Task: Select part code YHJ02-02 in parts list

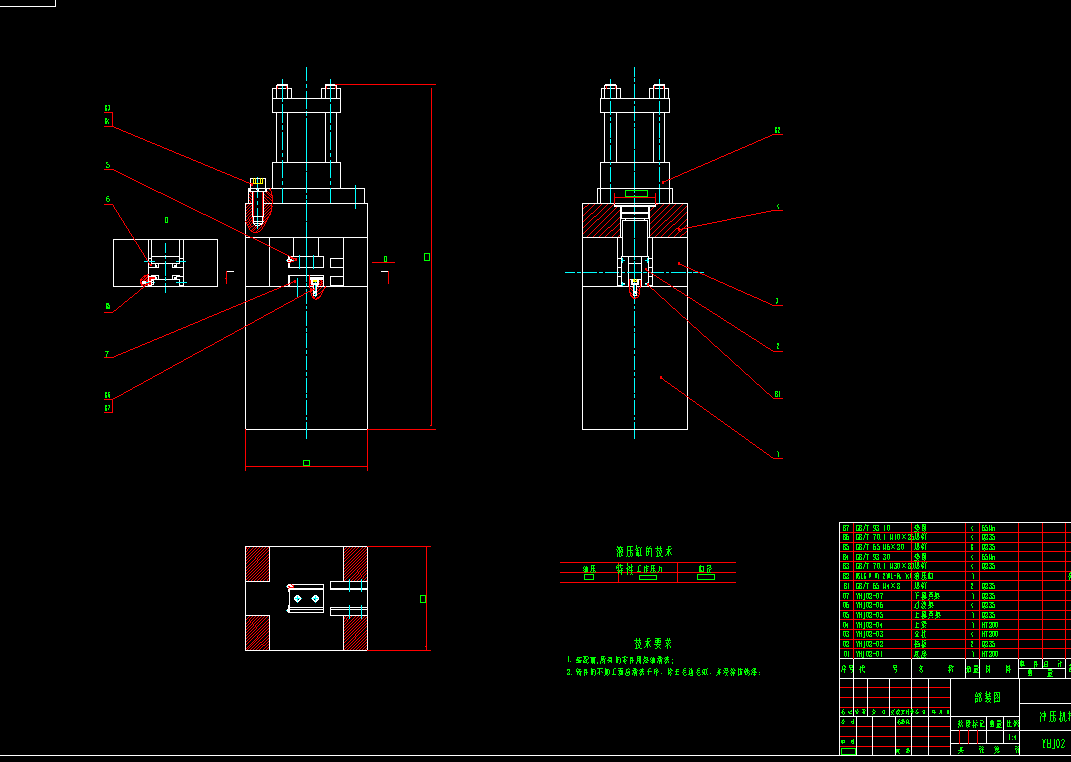Action: 869,645
